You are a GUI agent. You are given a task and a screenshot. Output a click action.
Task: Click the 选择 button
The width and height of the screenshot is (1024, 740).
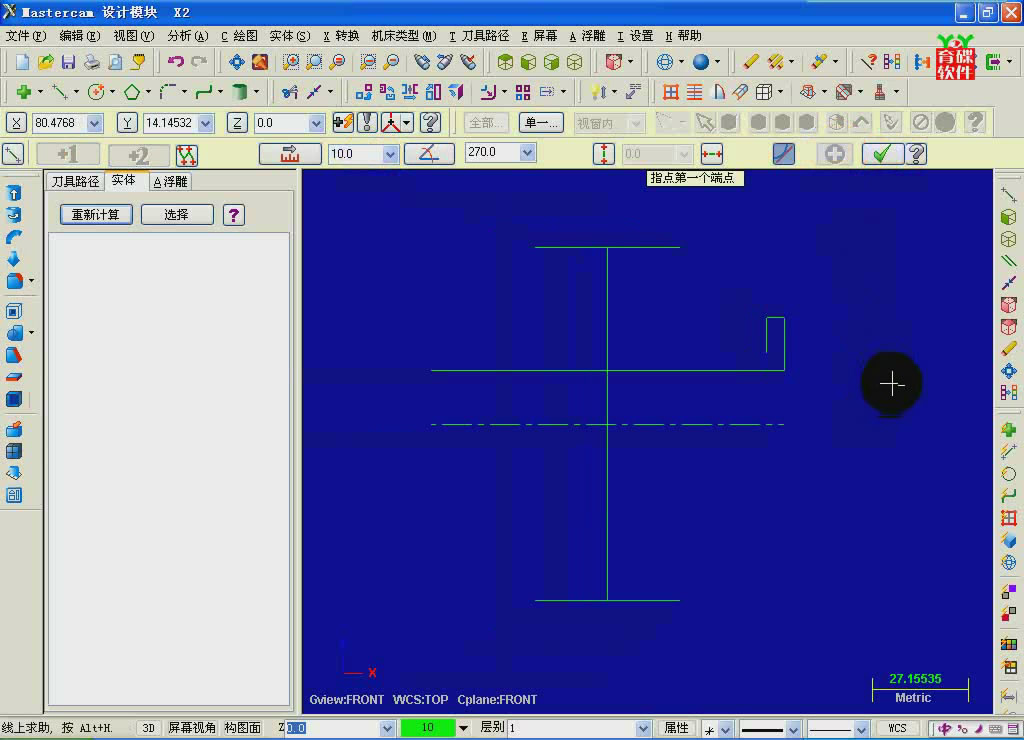(x=177, y=215)
